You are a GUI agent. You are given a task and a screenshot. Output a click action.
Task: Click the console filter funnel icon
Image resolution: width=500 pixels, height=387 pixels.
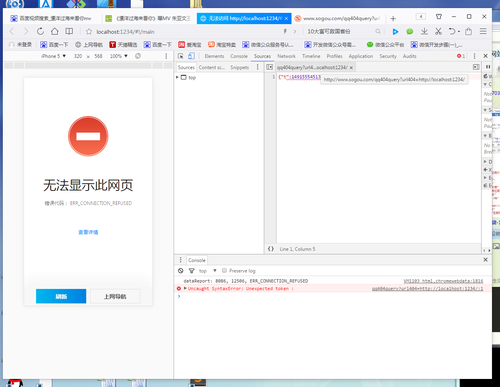192,271
